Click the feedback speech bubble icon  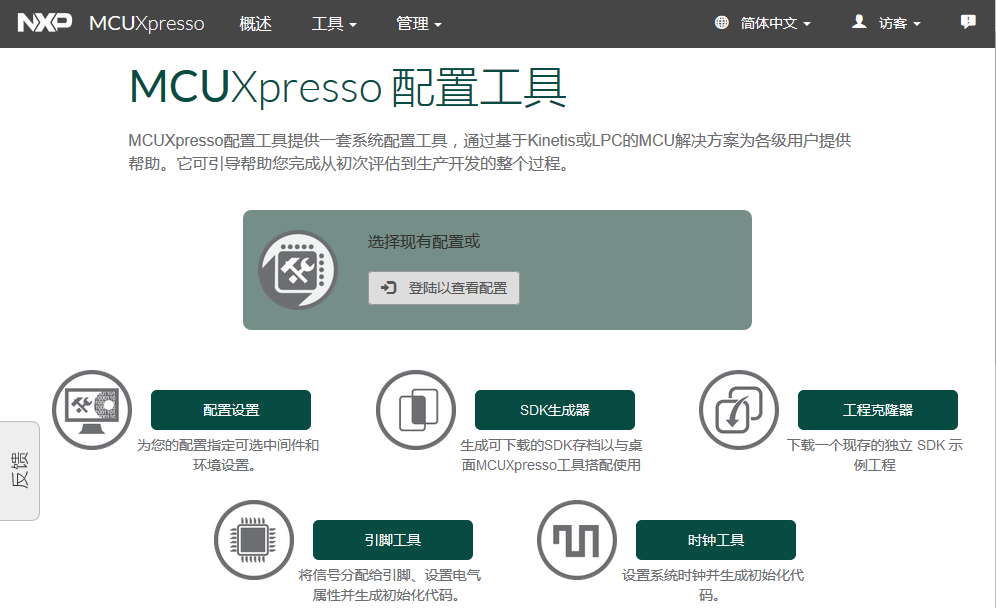[968, 22]
